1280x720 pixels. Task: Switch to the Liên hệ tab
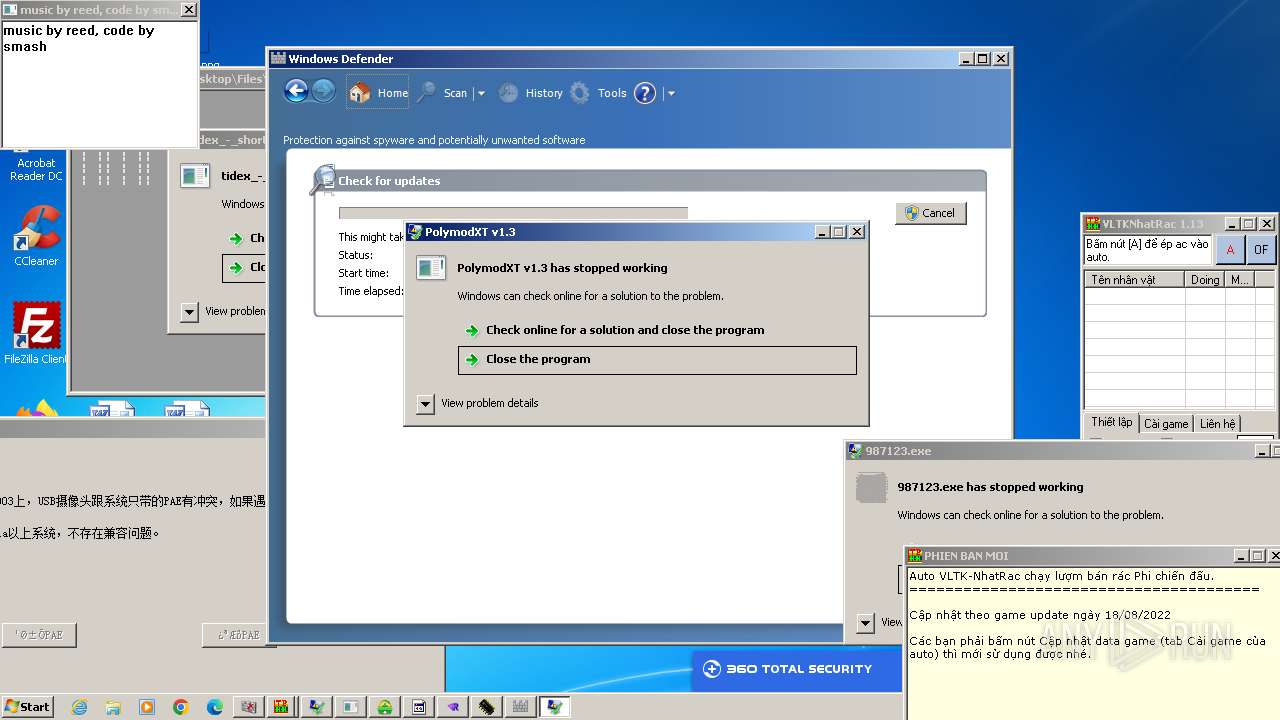(x=1217, y=424)
